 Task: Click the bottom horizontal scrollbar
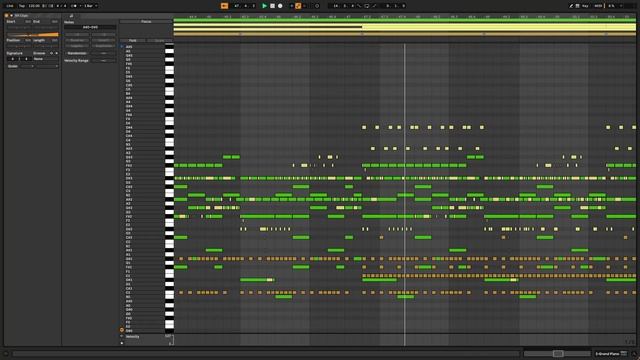[265, 354]
